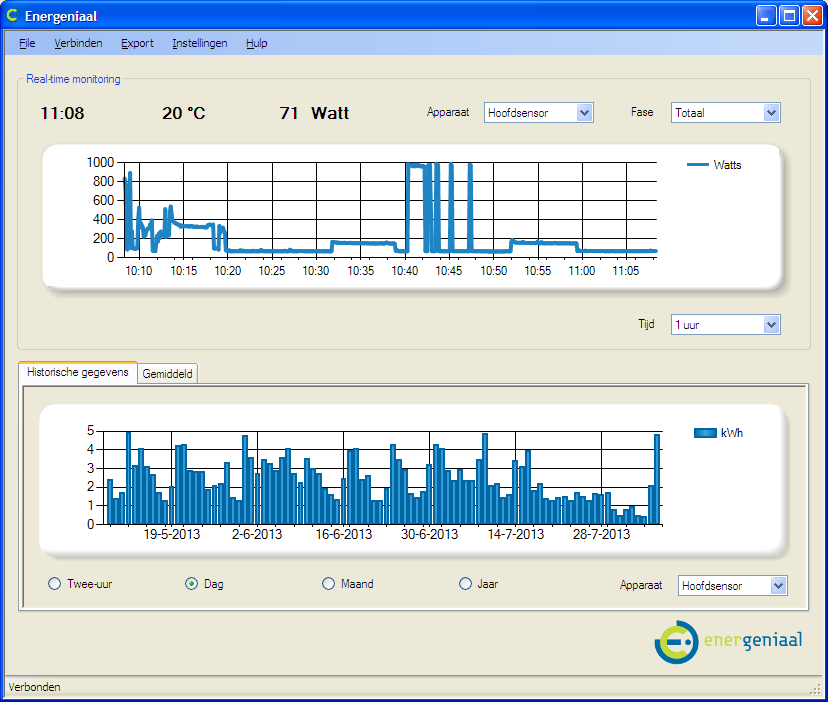Select the Historische gegevens tab
Screen dimensions: 828x702
click(x=78, y=372)
